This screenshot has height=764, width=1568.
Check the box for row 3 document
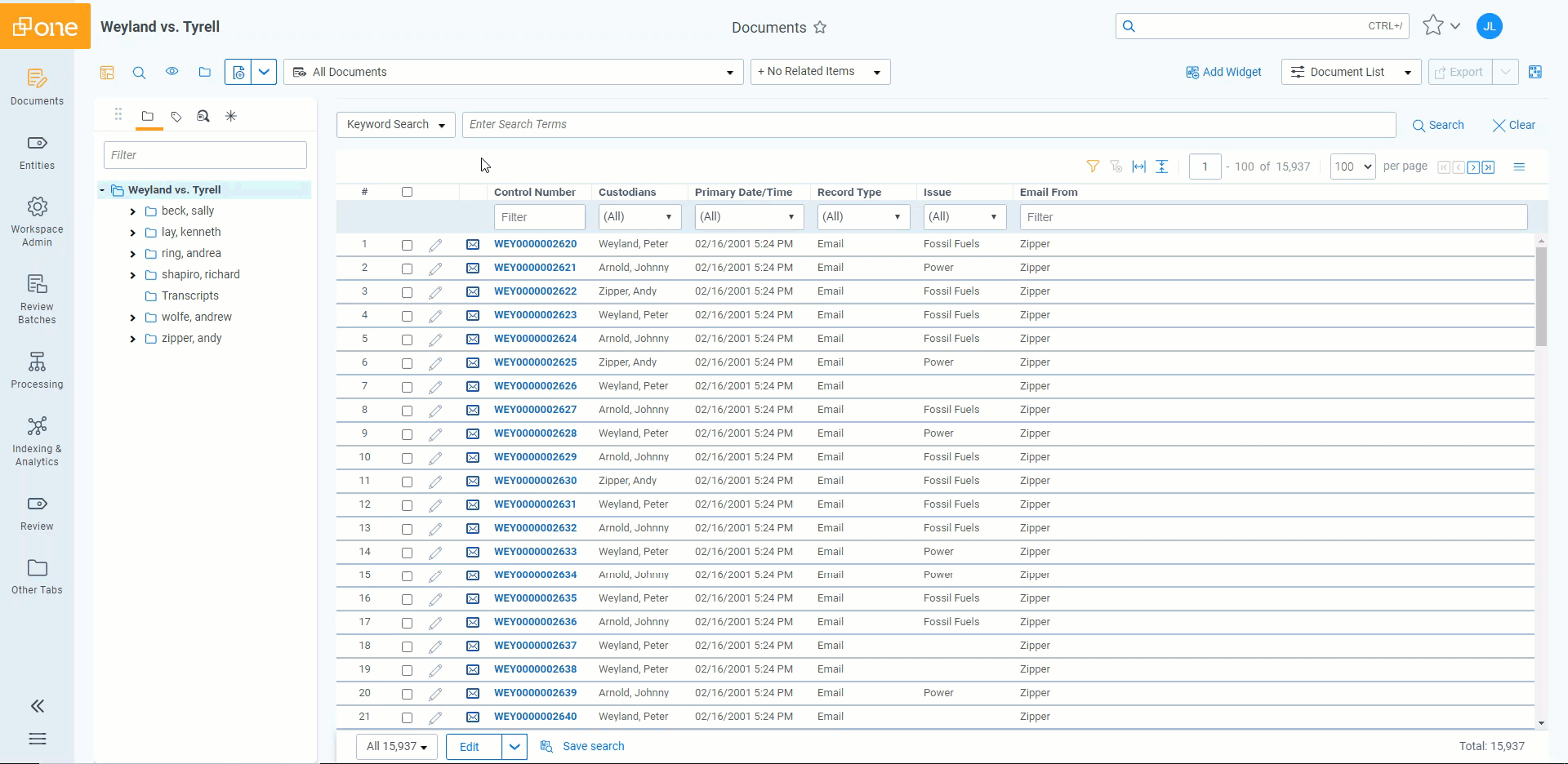pos(407,292)
